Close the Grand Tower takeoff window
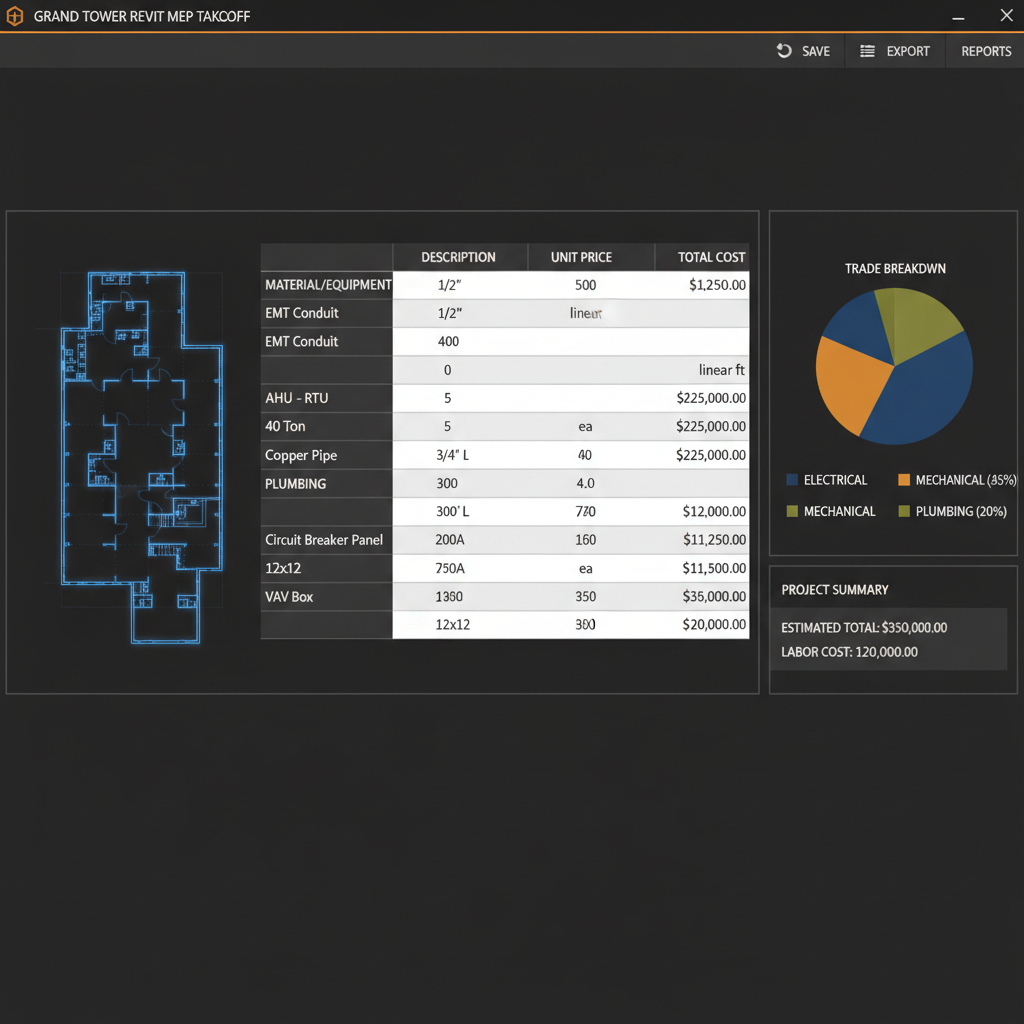Viewport: 1024px width, 1024px height. [1006, 15]
